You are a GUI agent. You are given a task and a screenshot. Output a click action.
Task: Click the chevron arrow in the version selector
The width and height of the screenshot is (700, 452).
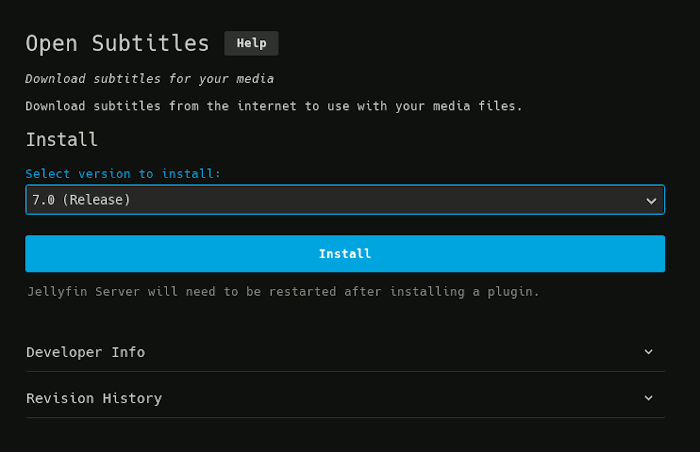pos(651,201)
